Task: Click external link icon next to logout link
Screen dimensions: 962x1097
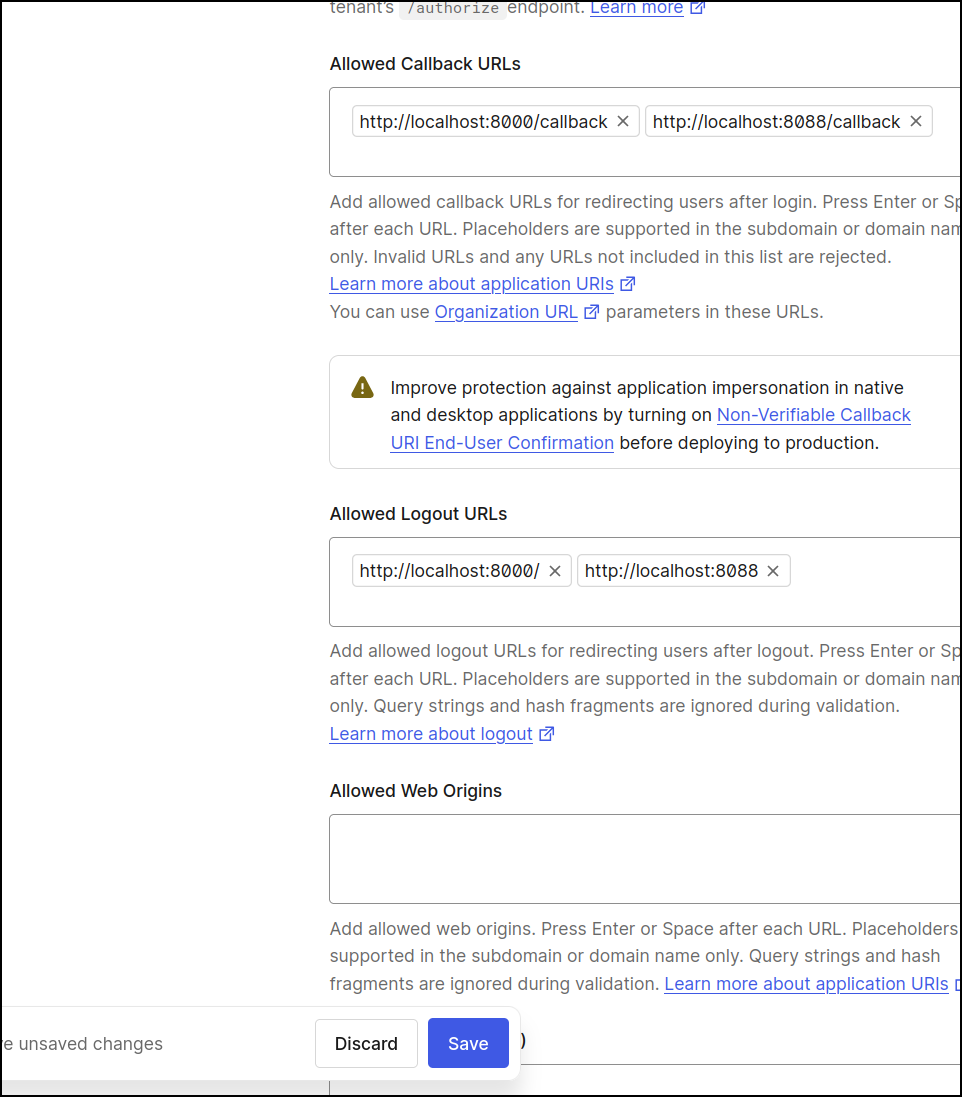Action: (546, 734)
